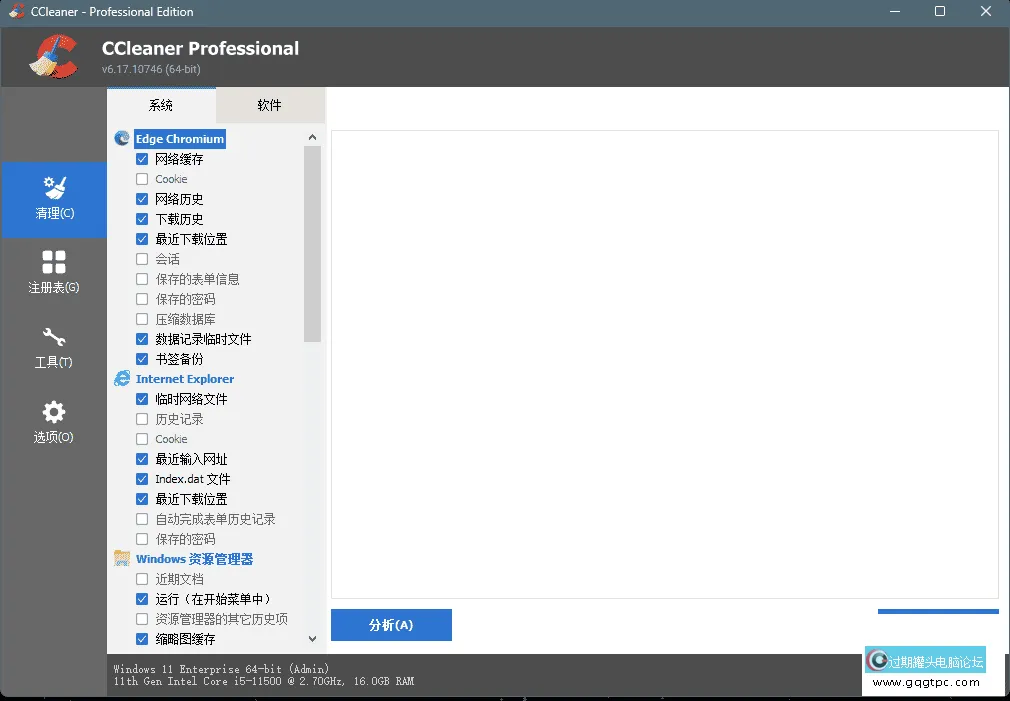Switch to the 软件 tab
The width and height of the screenshot is (1010, 701).
pyautogui.click(x=270, y=105)
